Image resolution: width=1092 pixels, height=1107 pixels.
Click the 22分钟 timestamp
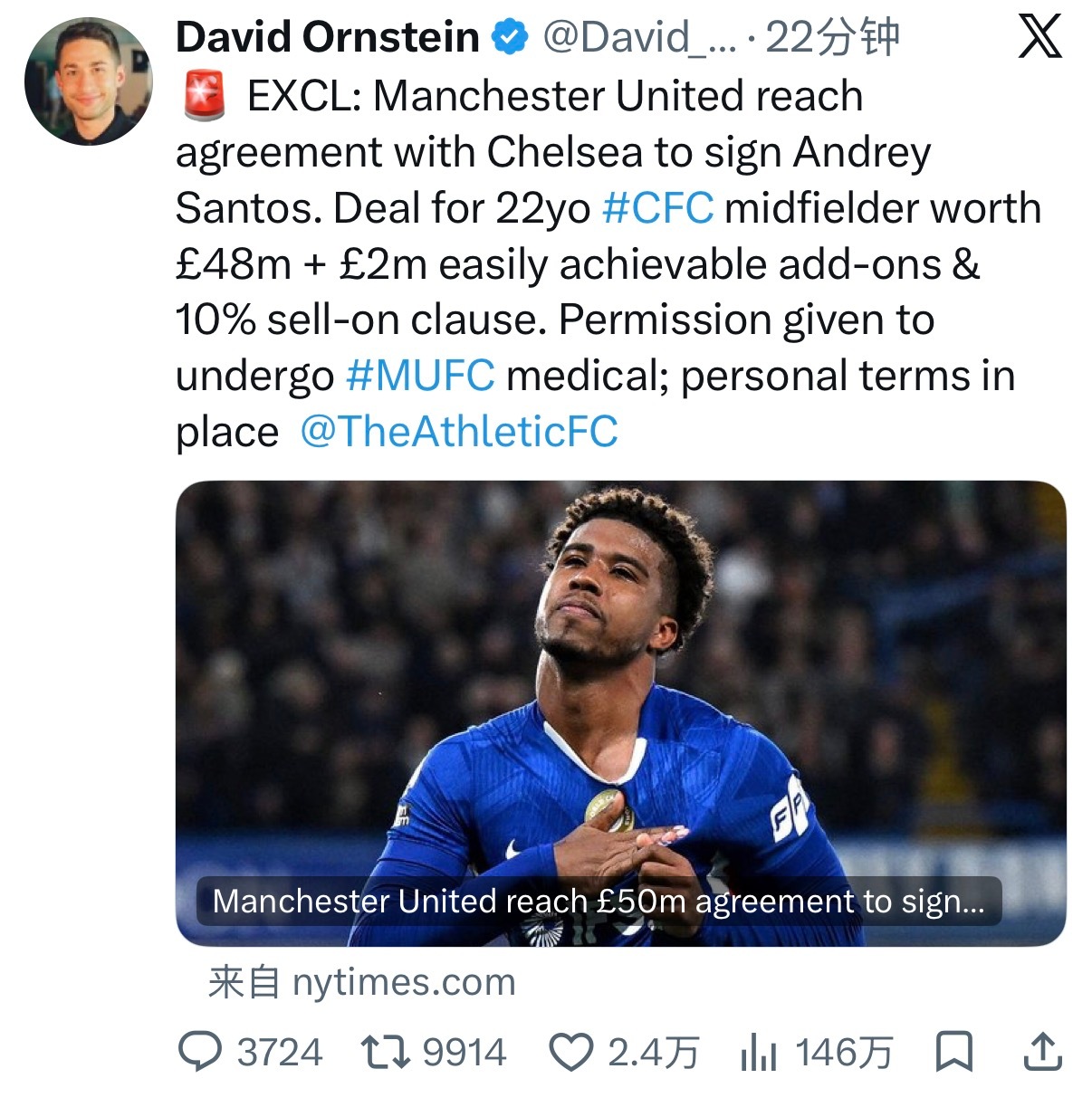(x=832, y=37)
